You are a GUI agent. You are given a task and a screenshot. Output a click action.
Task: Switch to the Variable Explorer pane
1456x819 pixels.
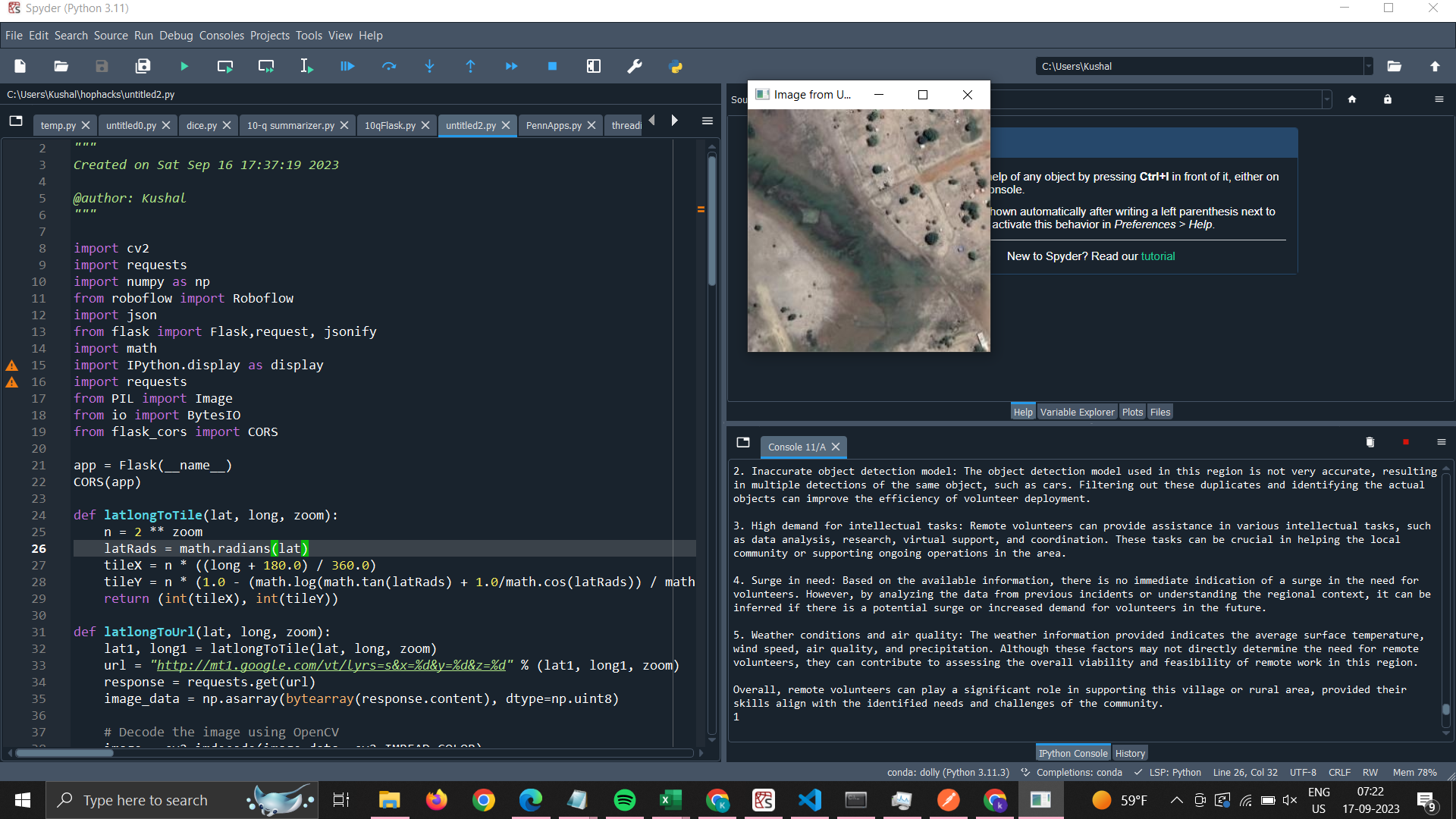[x=1077, y=412]
